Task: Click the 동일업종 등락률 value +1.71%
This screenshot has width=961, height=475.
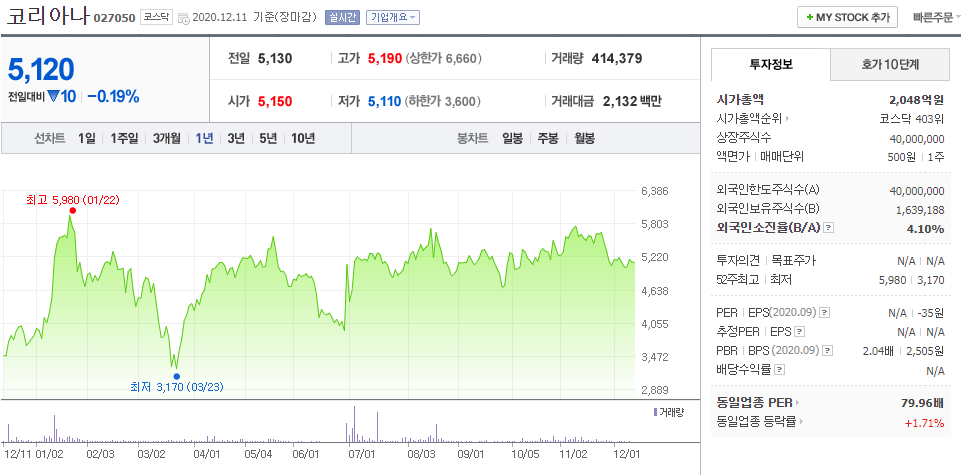Action: click(x=924, y=422)
